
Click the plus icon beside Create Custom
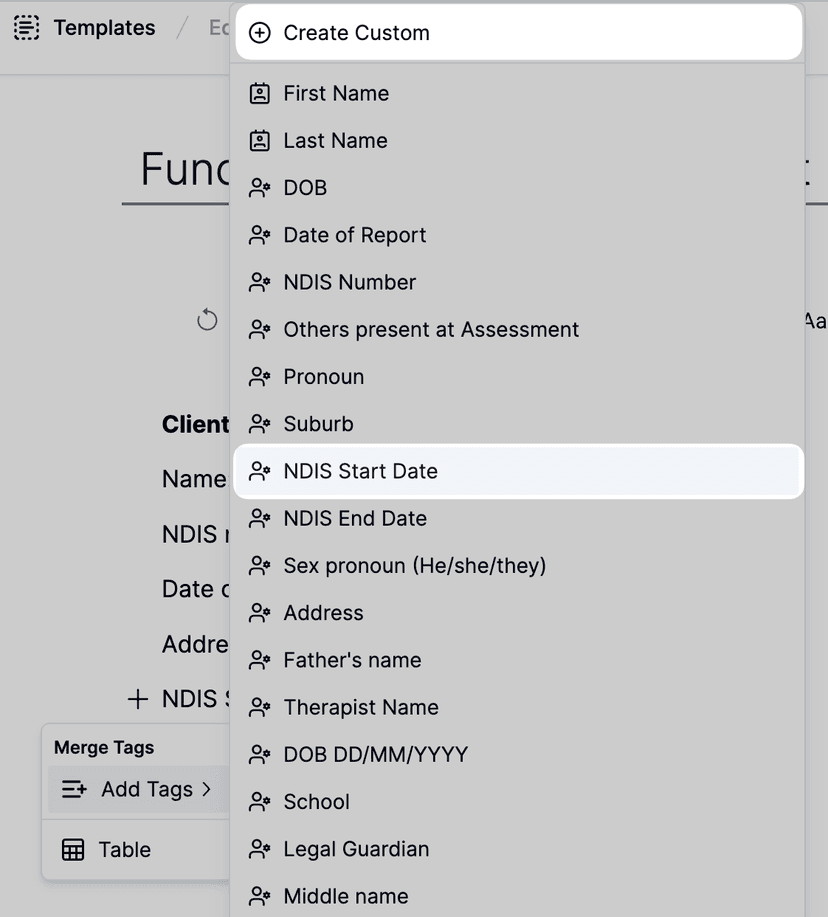point(260,32)
